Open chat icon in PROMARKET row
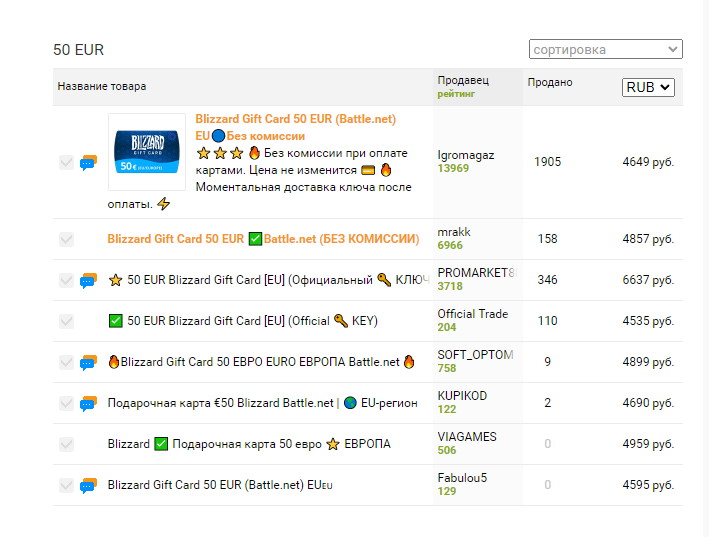Screen dimensions: 709x537 click(88, 280)
